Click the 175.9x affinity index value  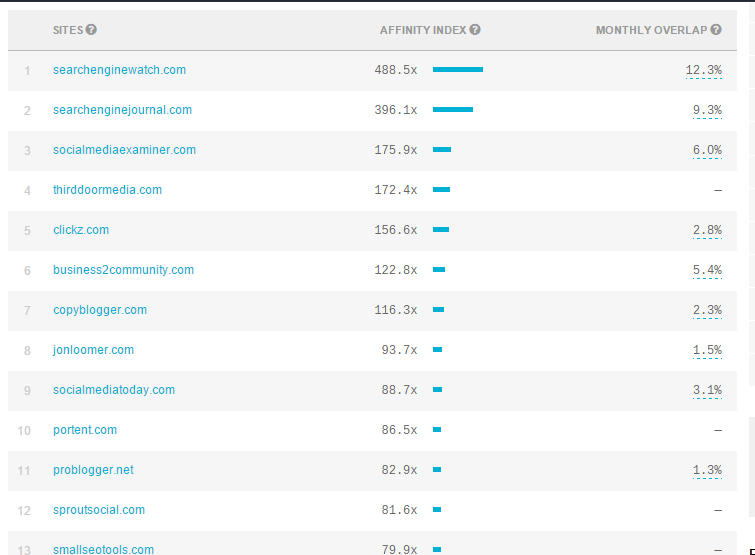coord(396,150)
